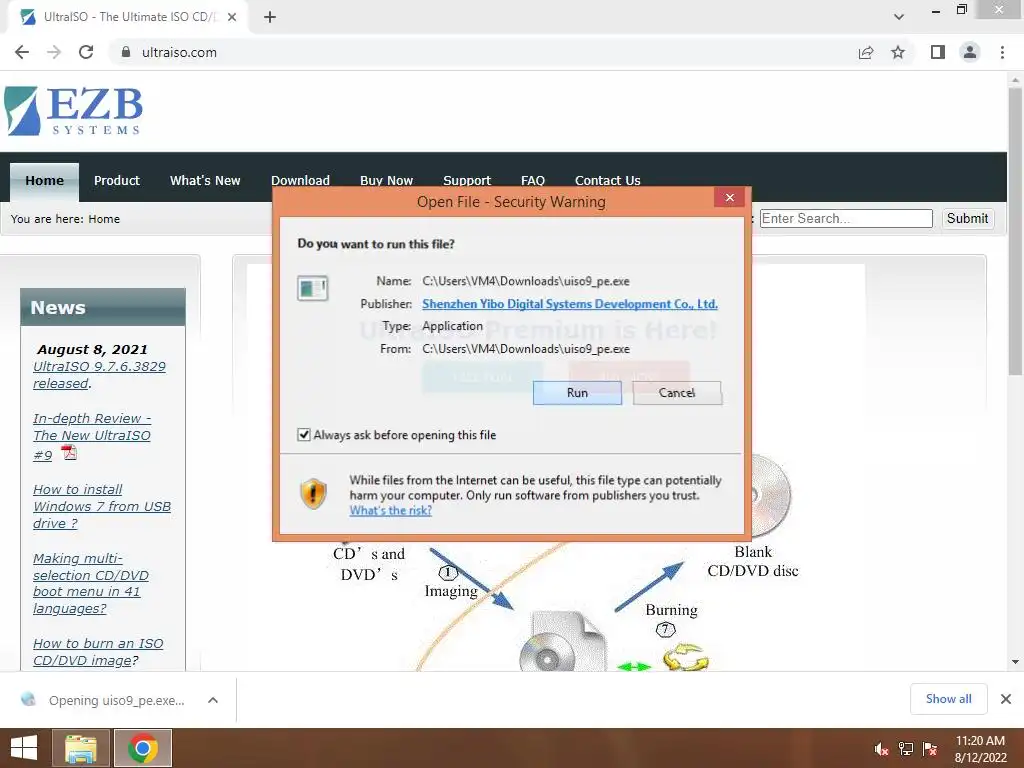Open a new browser tab

tap(270, 17)
